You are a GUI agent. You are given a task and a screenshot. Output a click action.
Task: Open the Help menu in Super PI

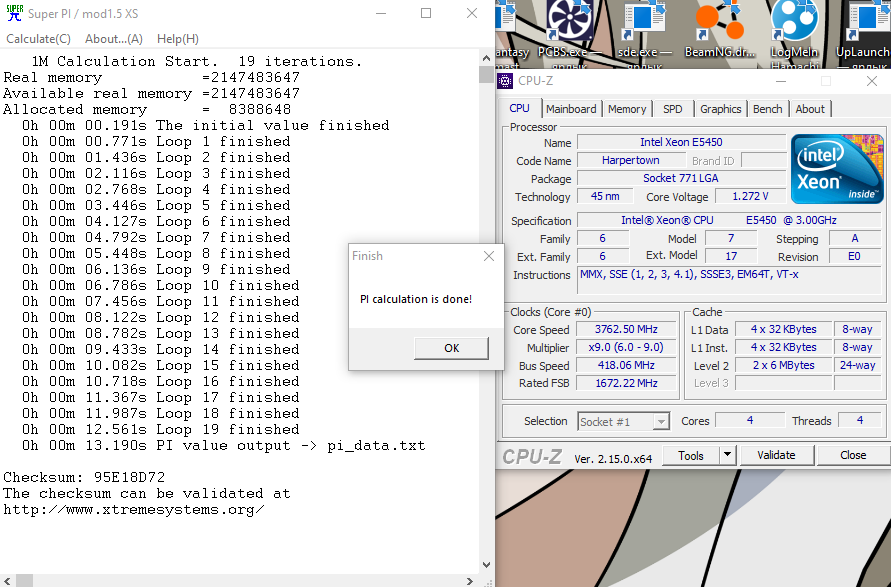click(178, 39)
